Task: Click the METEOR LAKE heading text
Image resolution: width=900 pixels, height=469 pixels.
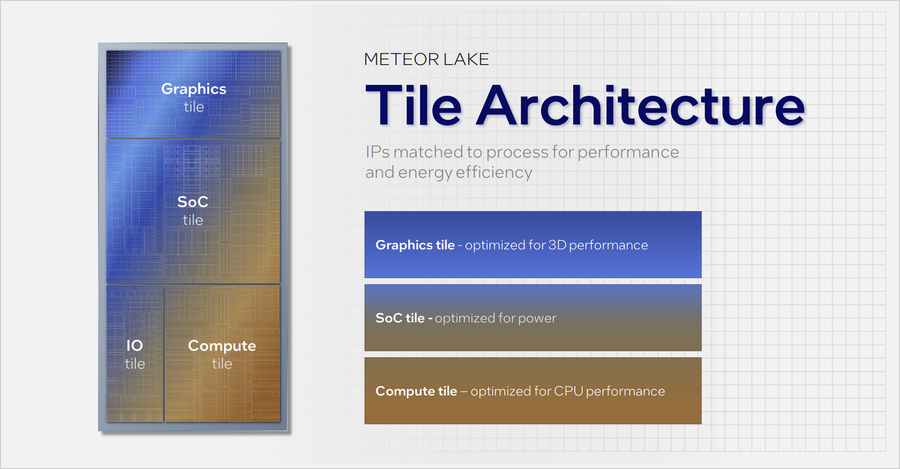Action: (x=427, y=60)
